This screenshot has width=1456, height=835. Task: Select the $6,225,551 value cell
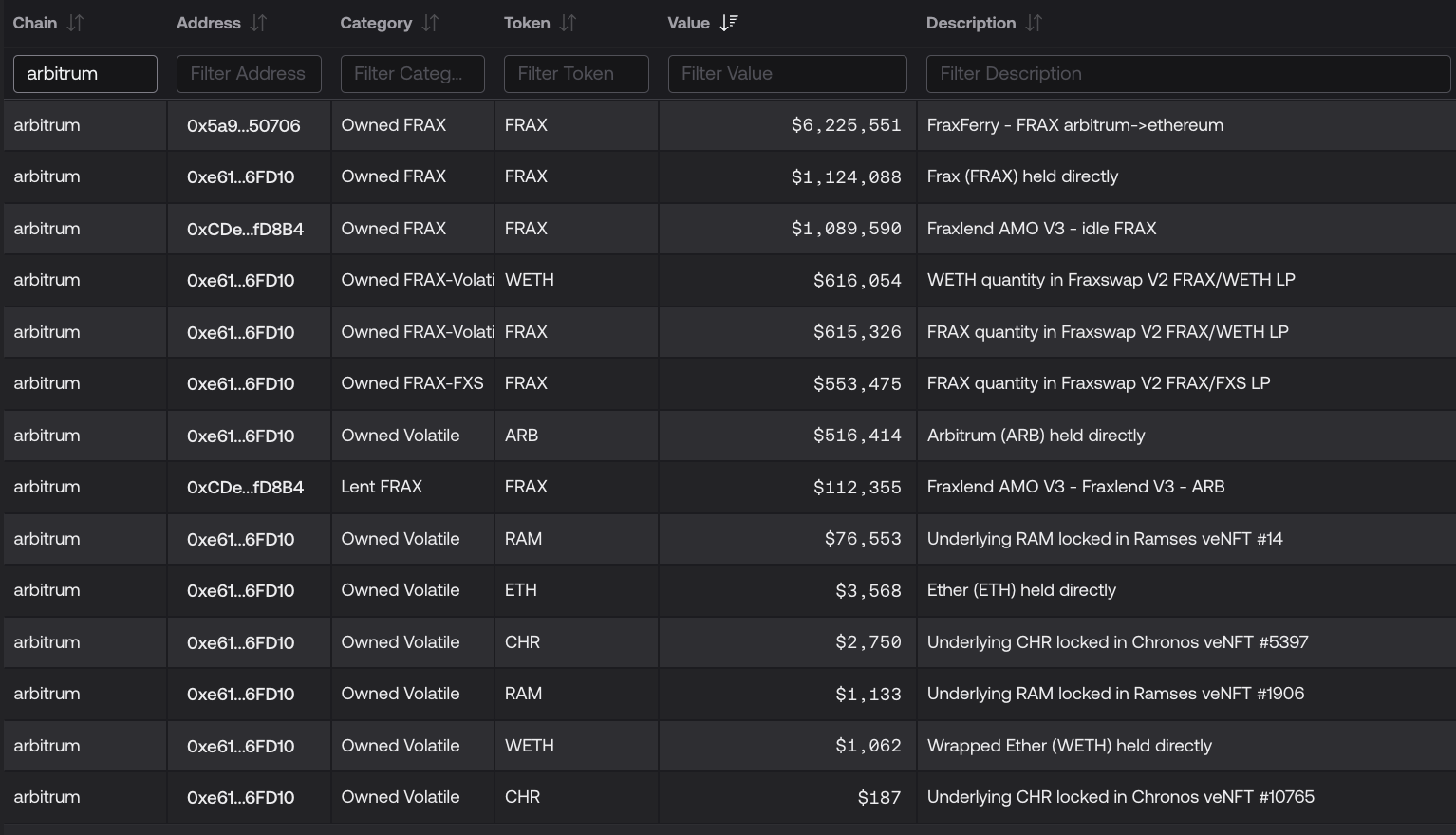845,125
